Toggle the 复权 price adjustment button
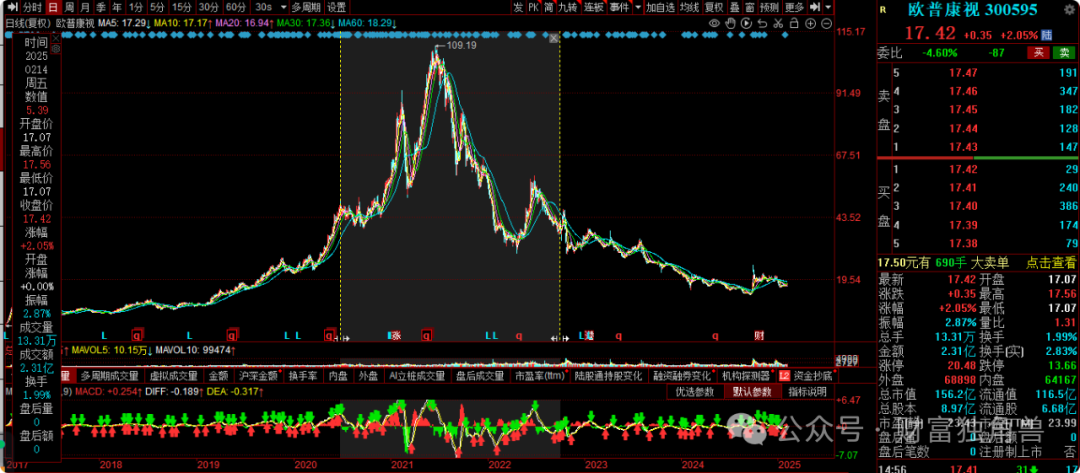The width and height of the screenshot is (1080, 473). 714,7
